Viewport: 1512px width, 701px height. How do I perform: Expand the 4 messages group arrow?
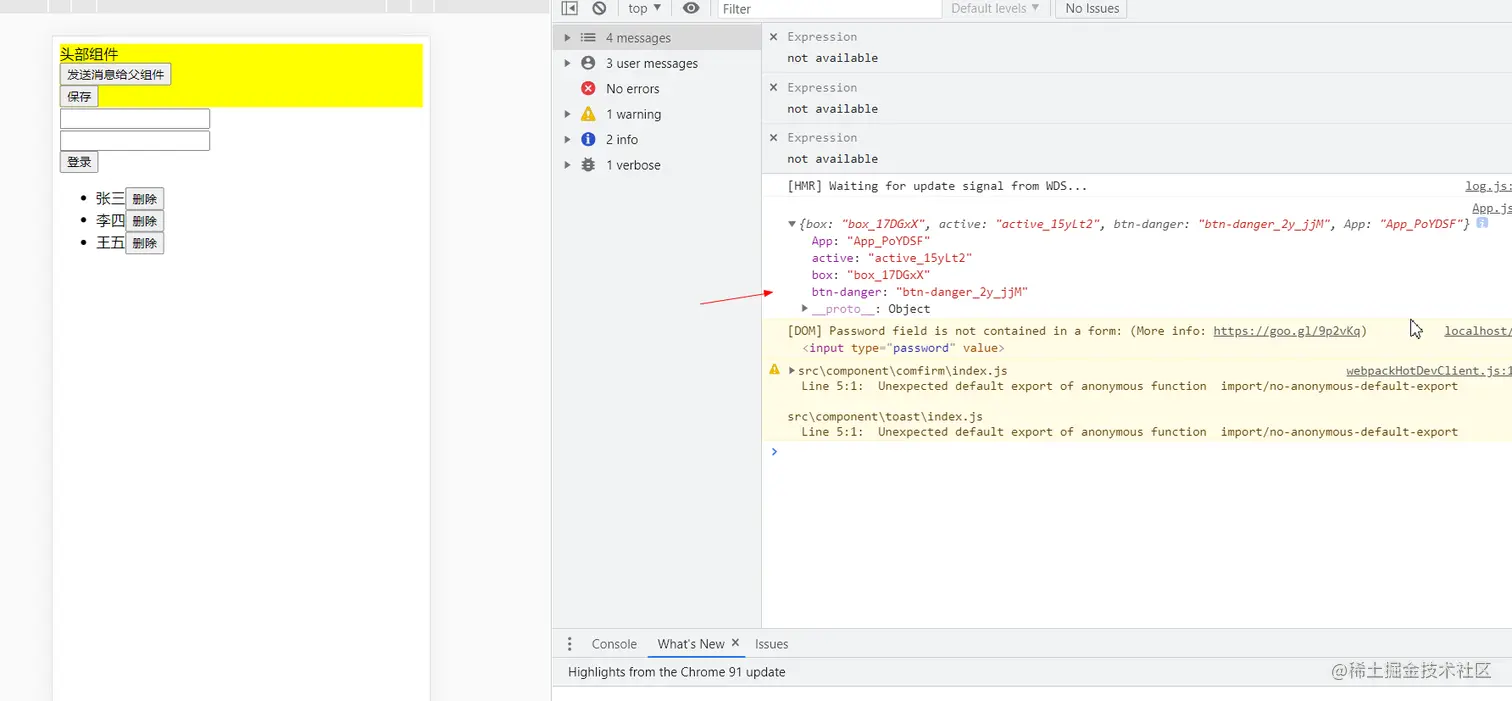[x=568, y=38]
